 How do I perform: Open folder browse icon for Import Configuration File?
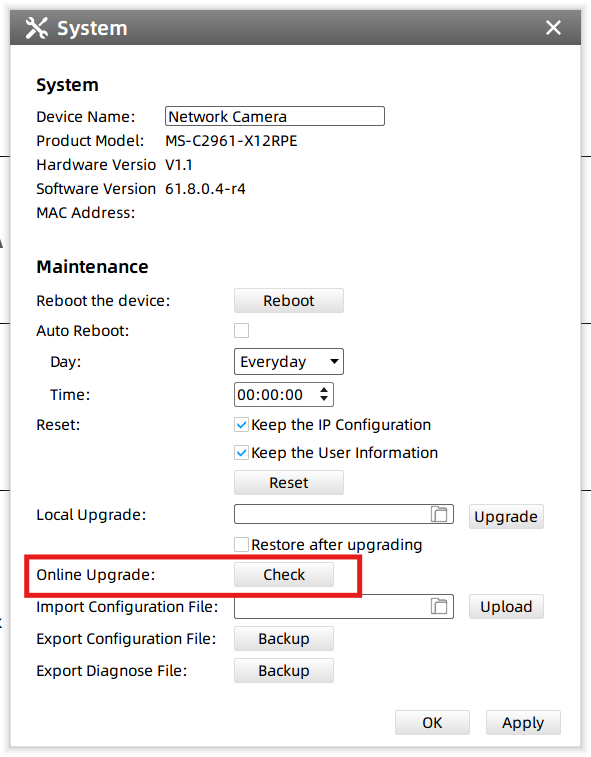click(x=439, y=606)
